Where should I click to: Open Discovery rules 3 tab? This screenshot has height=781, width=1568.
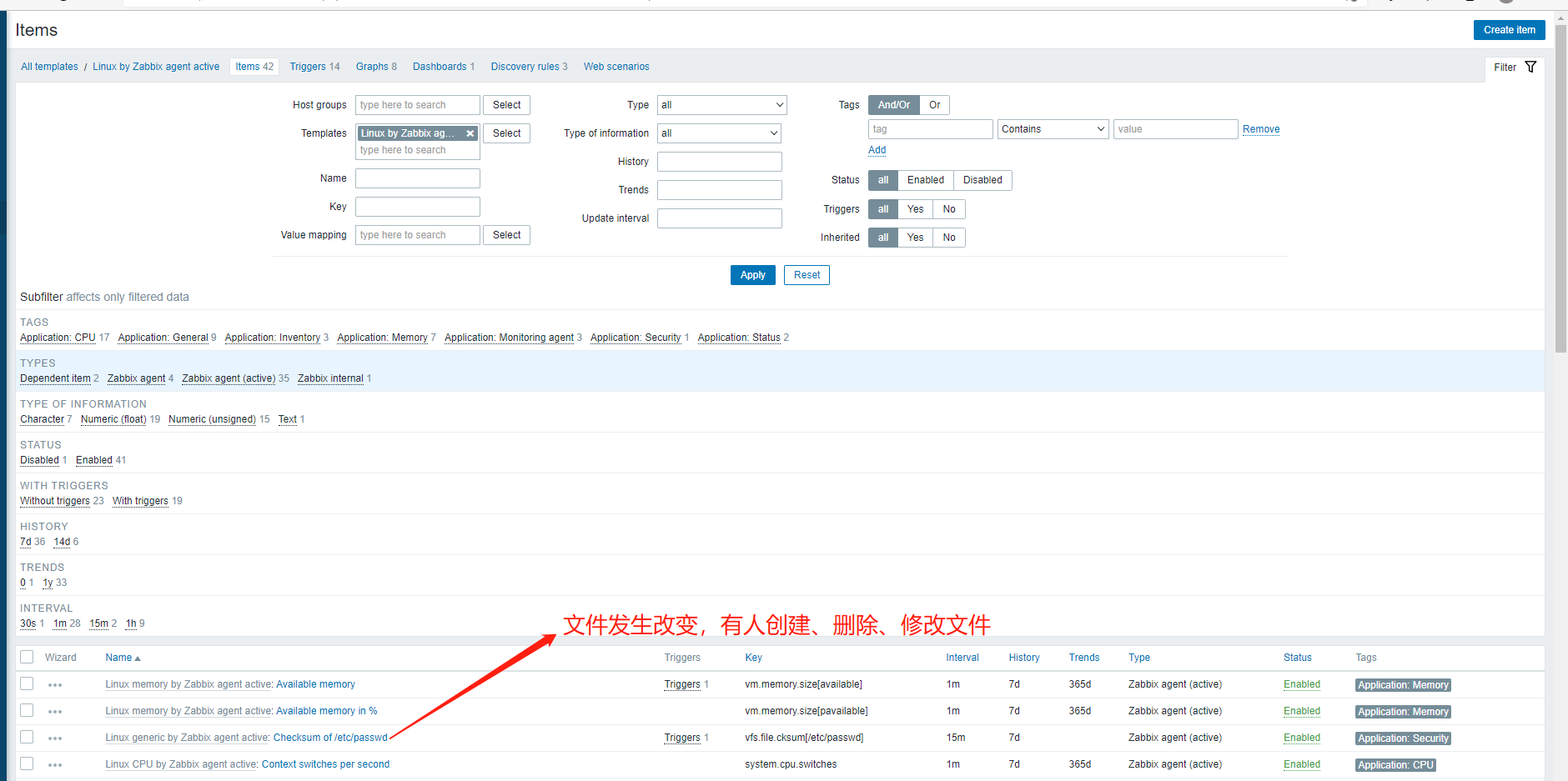(x=529, y=67)
